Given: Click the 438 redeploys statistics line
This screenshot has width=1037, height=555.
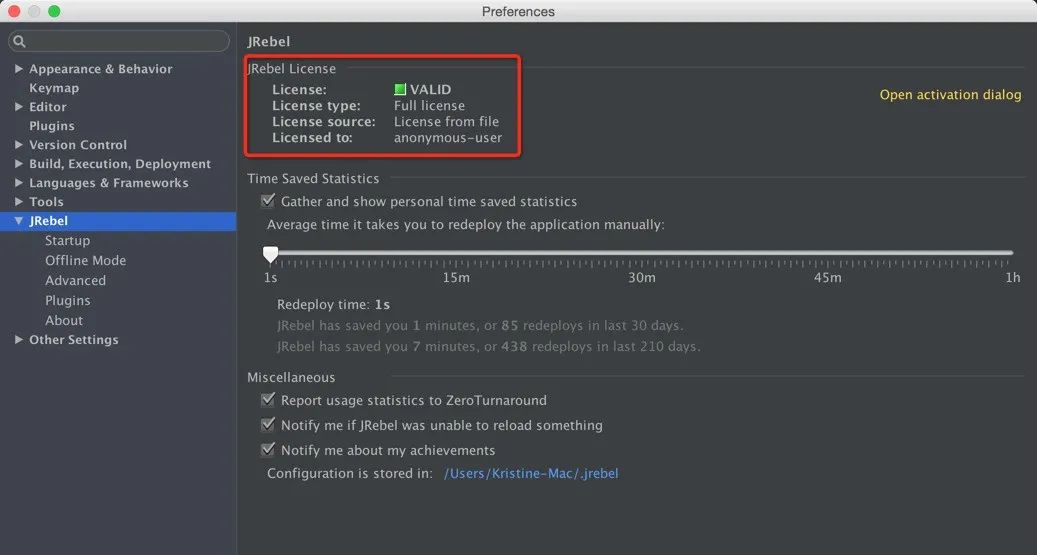Looking at the screenshot, I should pyautogui.click(x=488, y=346).
